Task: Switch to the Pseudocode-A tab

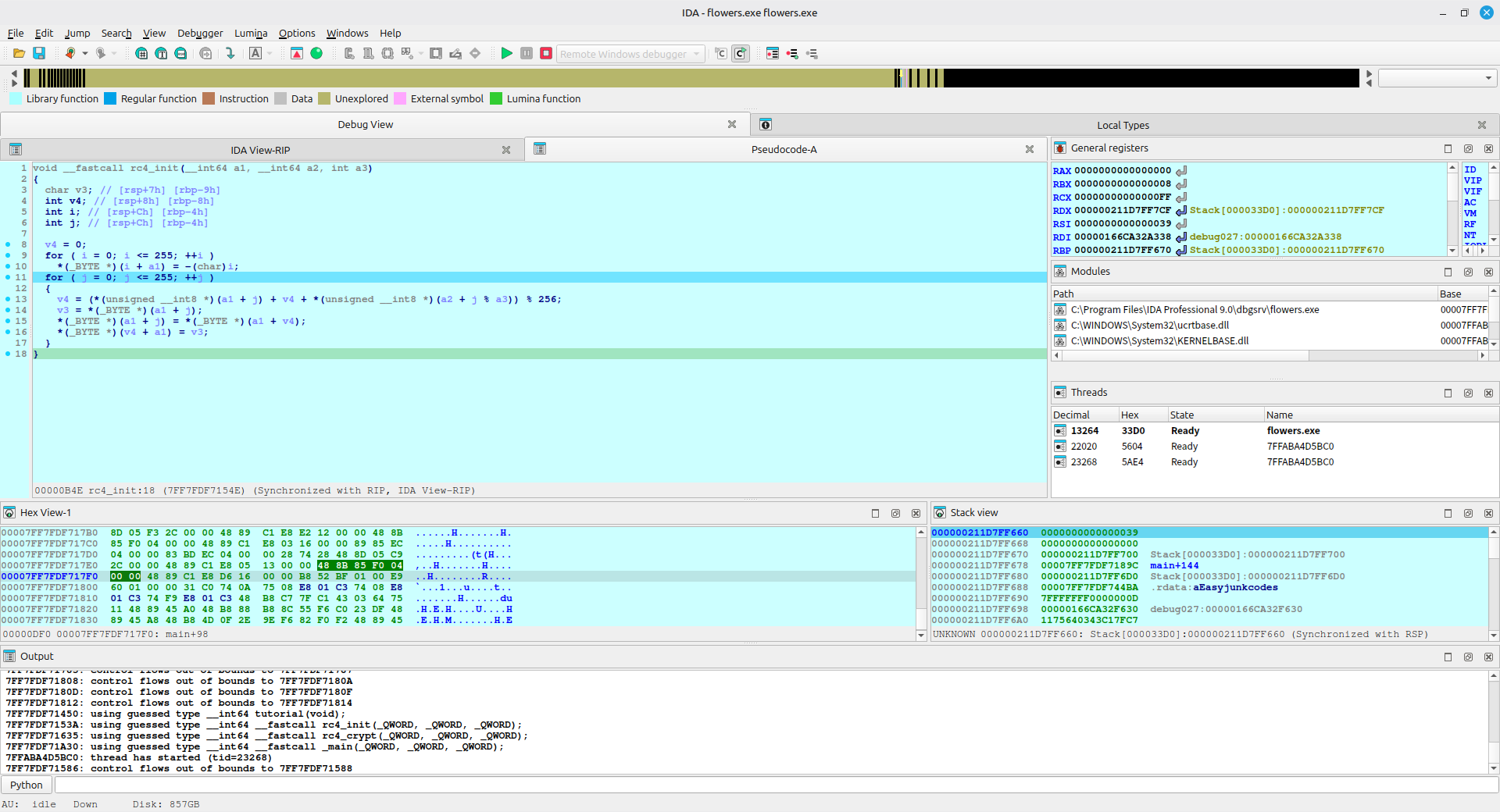Action: [784, 149]
